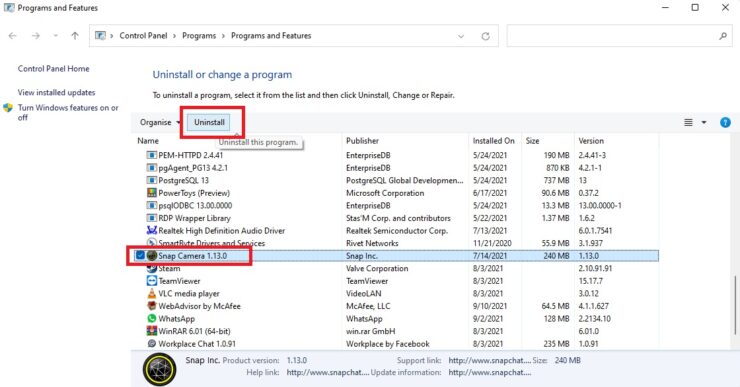
Task: Click the VLC media player cone icon
Action: (151, 293)
